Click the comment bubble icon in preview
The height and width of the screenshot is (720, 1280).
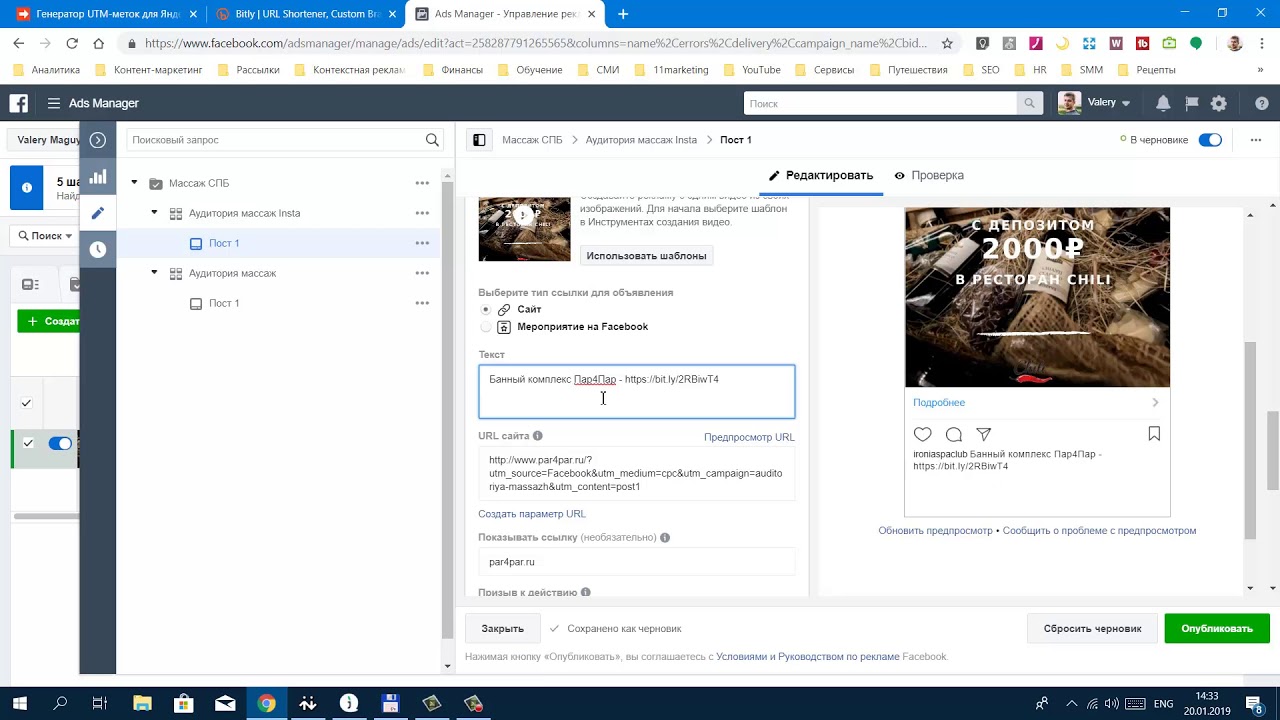pyautogui.click(x=954, y=434)
